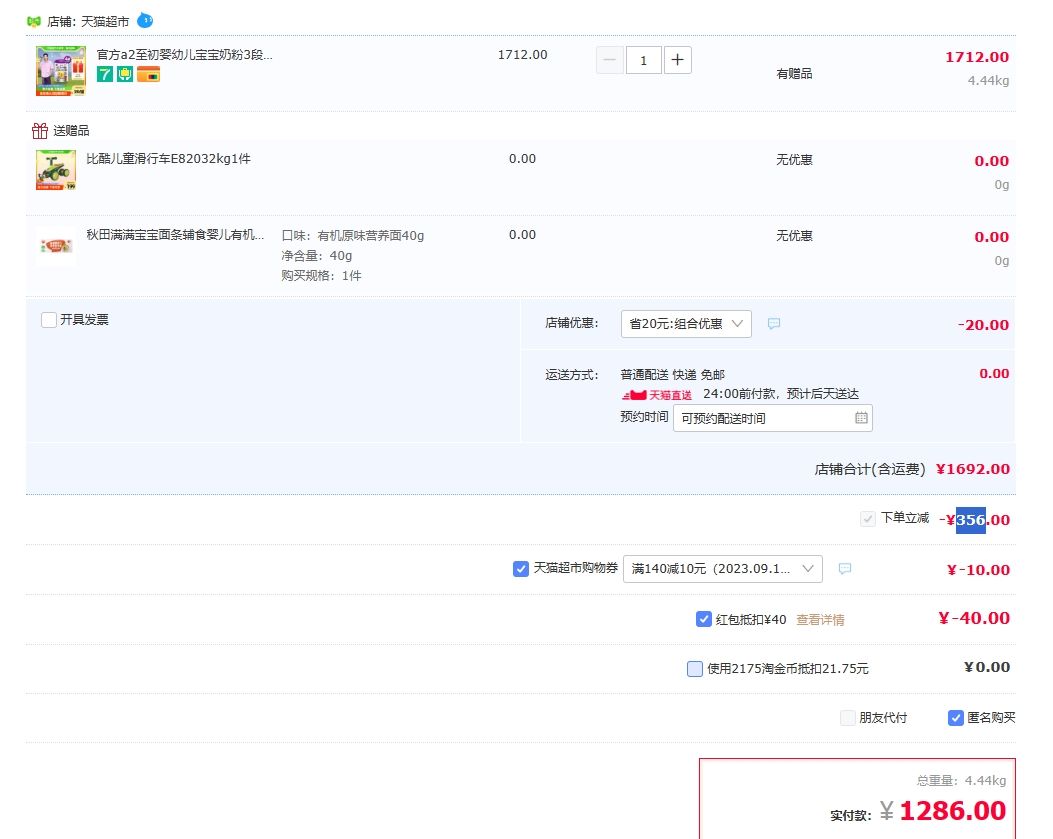Click the 24:00前付款 delivery estimate text

tap(781, 394)
